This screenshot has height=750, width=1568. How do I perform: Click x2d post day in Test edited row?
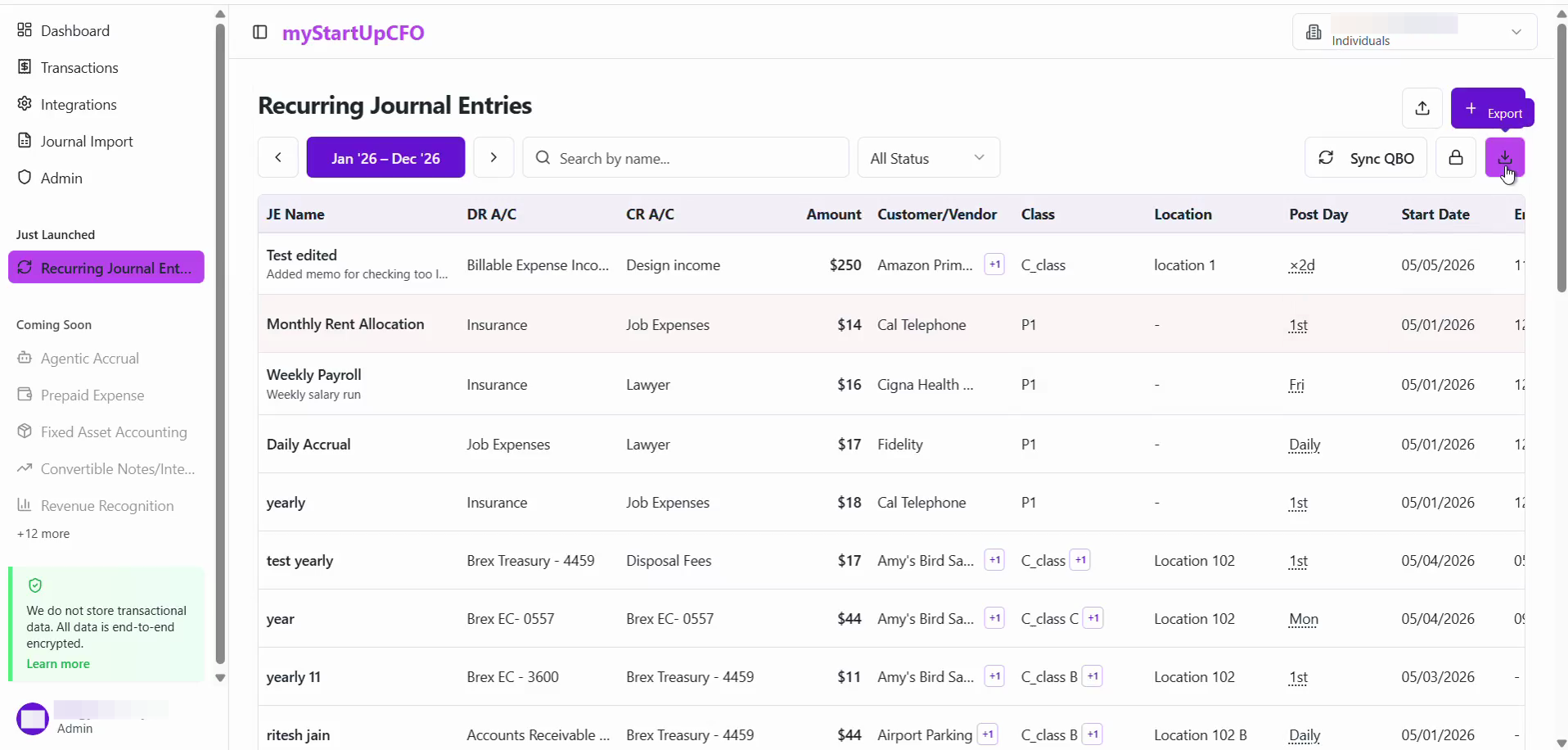[x=1301, y=265]
